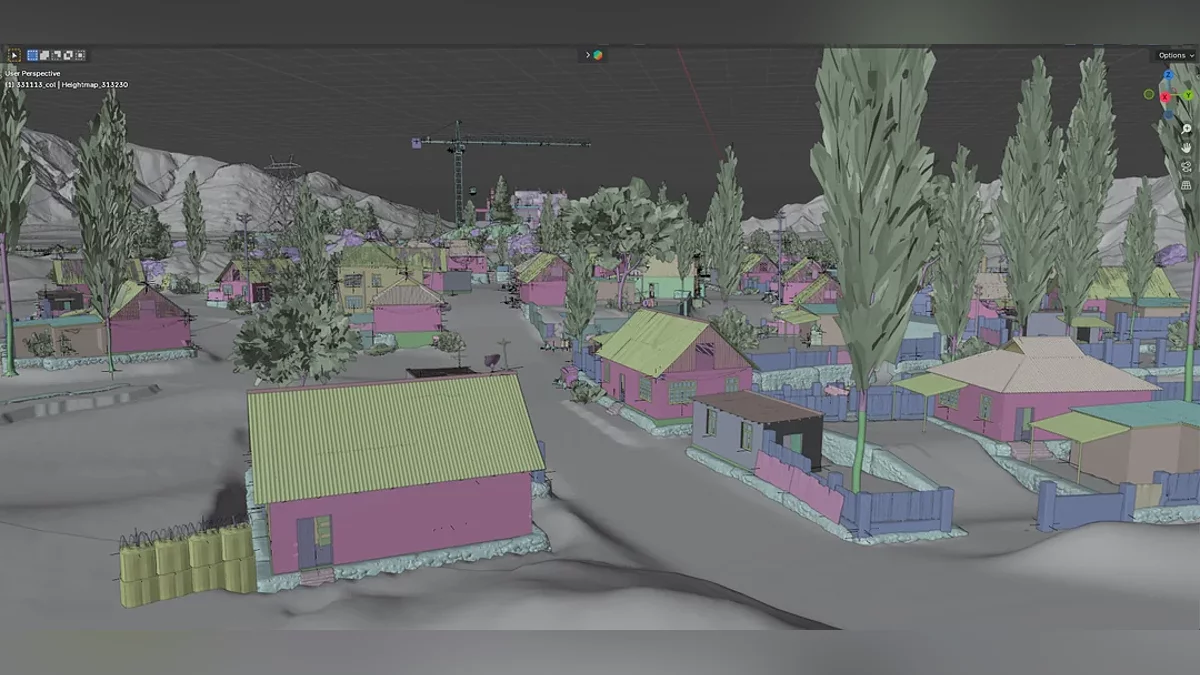Enable Invert selection mode icon

point(68,55)
